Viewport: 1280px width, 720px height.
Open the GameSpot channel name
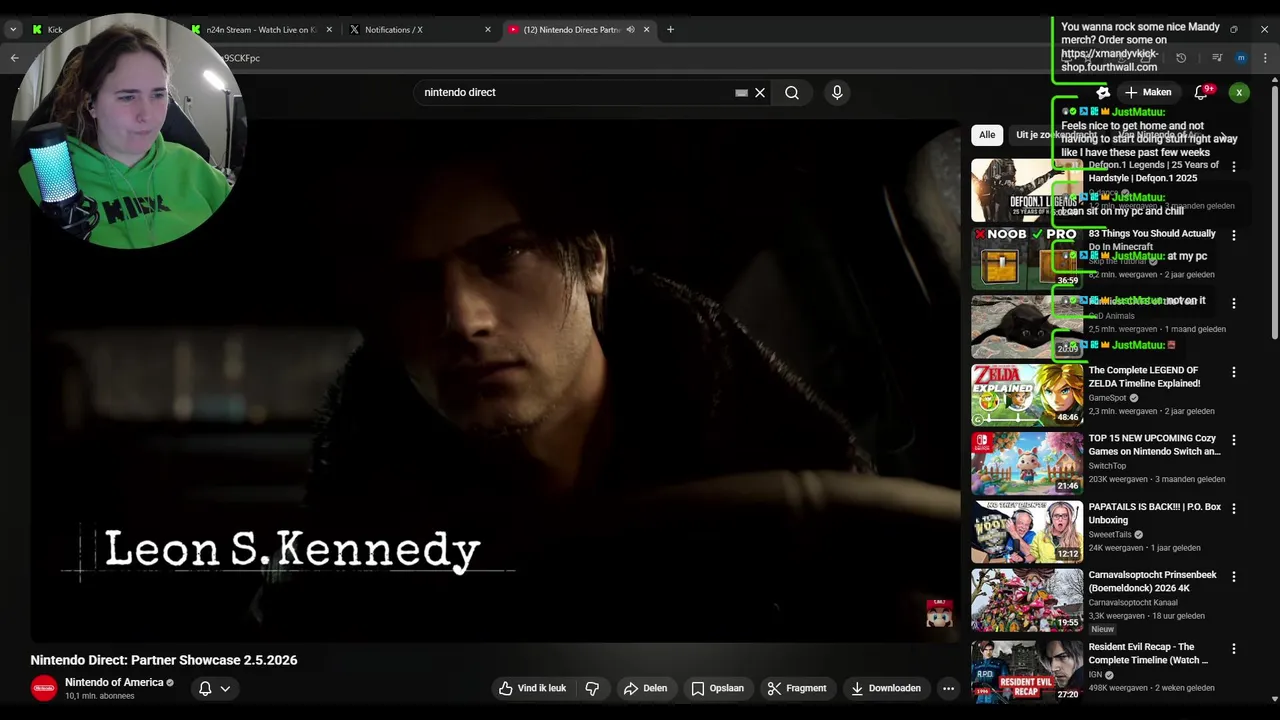pos(1107,398)
